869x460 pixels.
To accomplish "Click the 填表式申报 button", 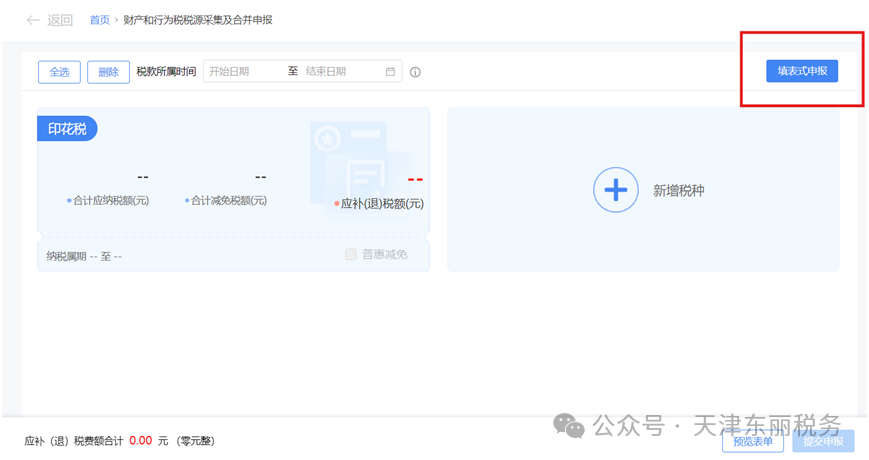I will pyautogui.click(x=802, y=71).
